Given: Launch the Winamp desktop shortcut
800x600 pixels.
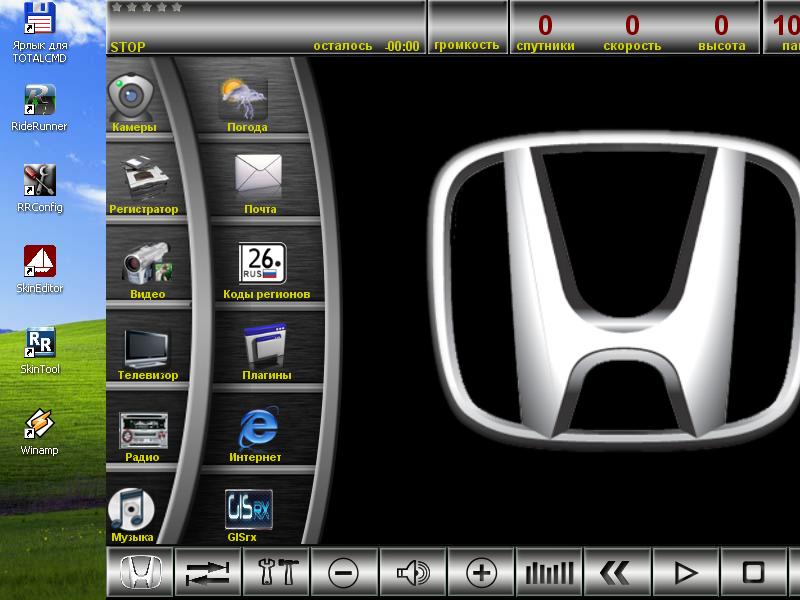Looking at the screenshot, I should click(39, 432).
